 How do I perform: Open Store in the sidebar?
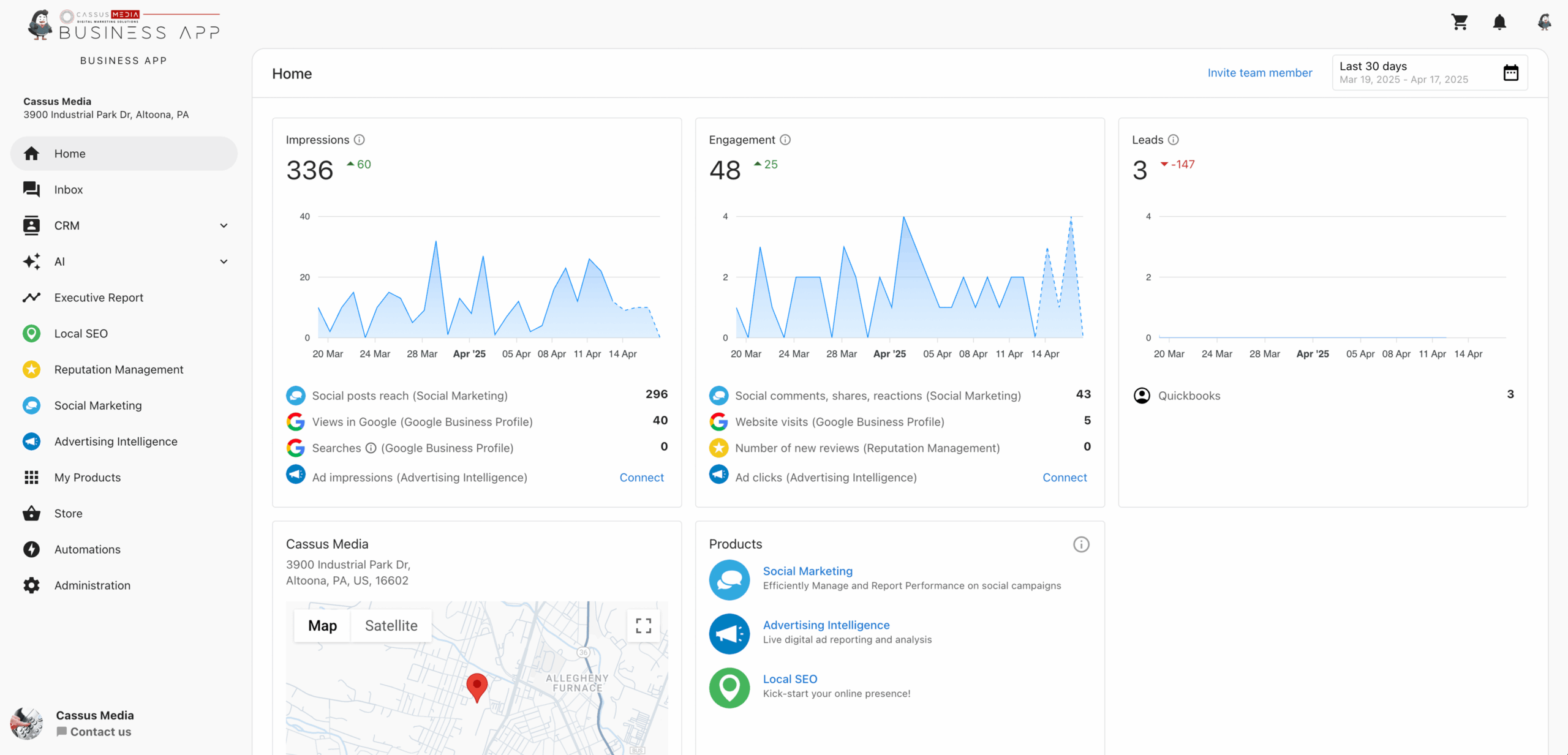(x=124, y=514)
